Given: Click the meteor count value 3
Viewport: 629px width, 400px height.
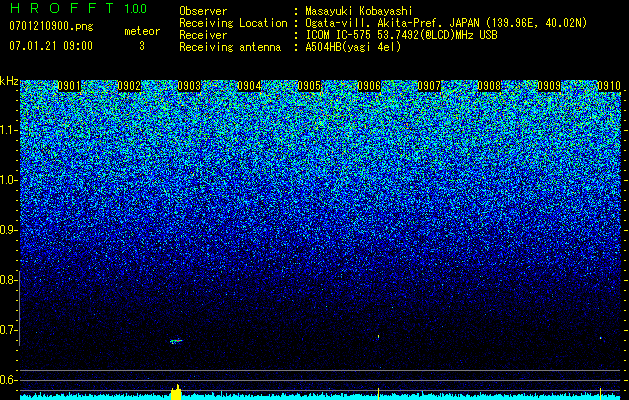Looking at the screenshot, I should click(142, 46).
